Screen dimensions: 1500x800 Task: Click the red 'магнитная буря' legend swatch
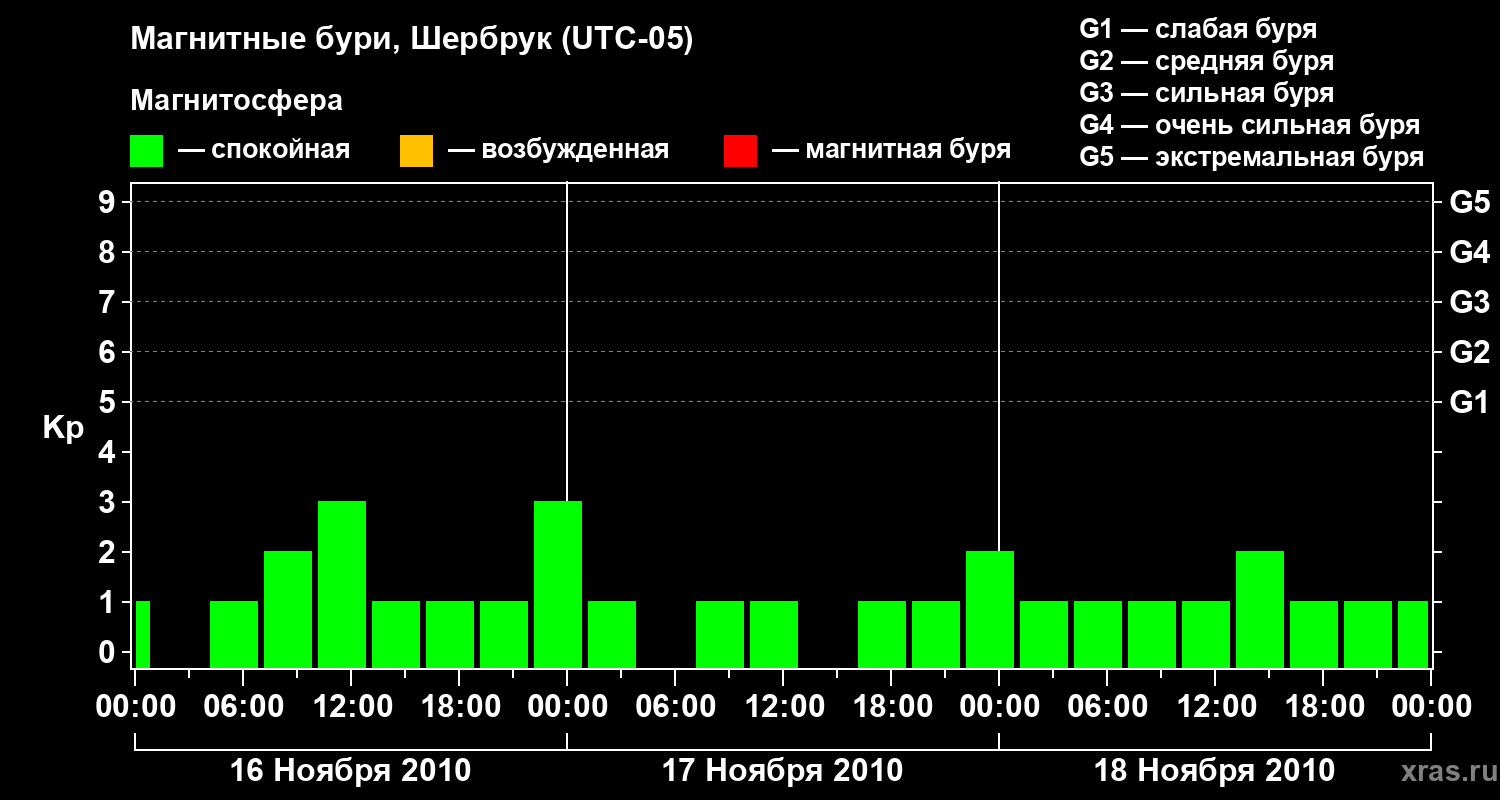click(x=740, y=151)
